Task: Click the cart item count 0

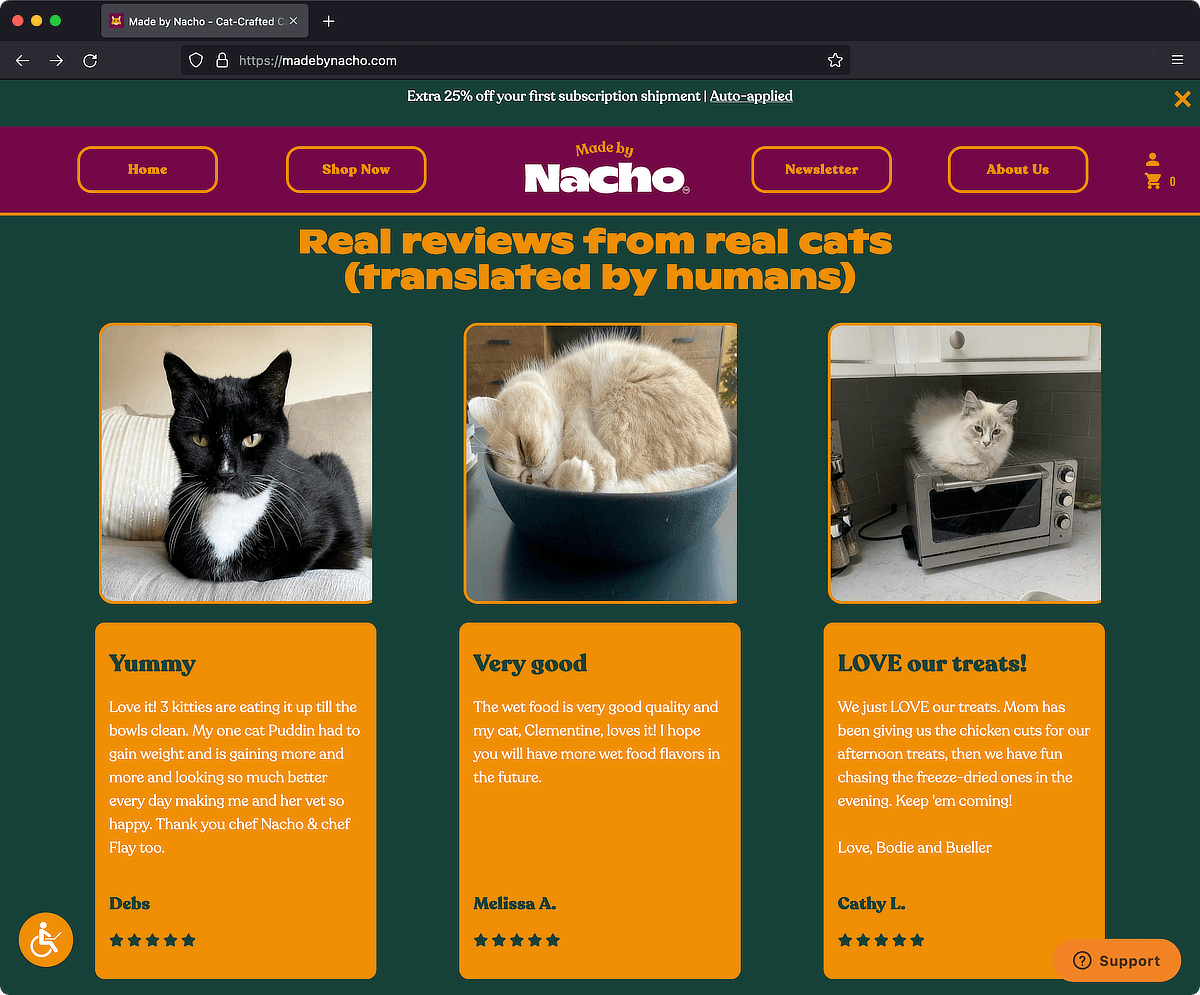Action: (1172, 182)
